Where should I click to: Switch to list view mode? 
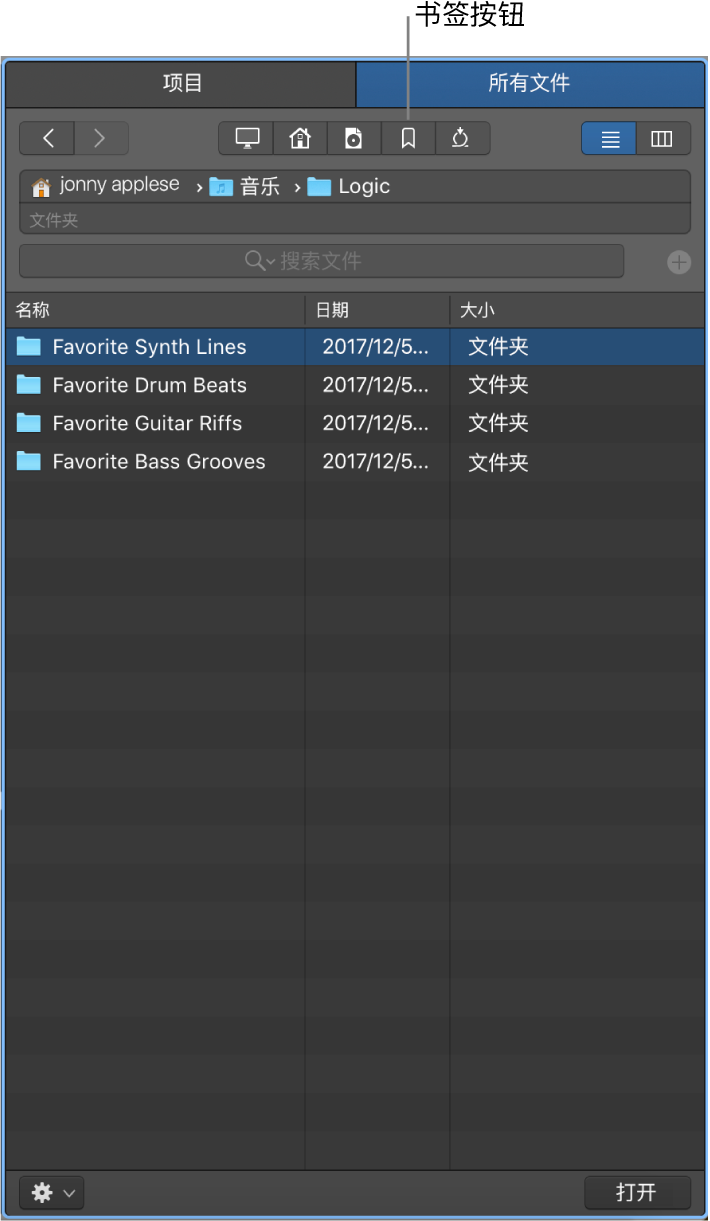click(609, 138)
